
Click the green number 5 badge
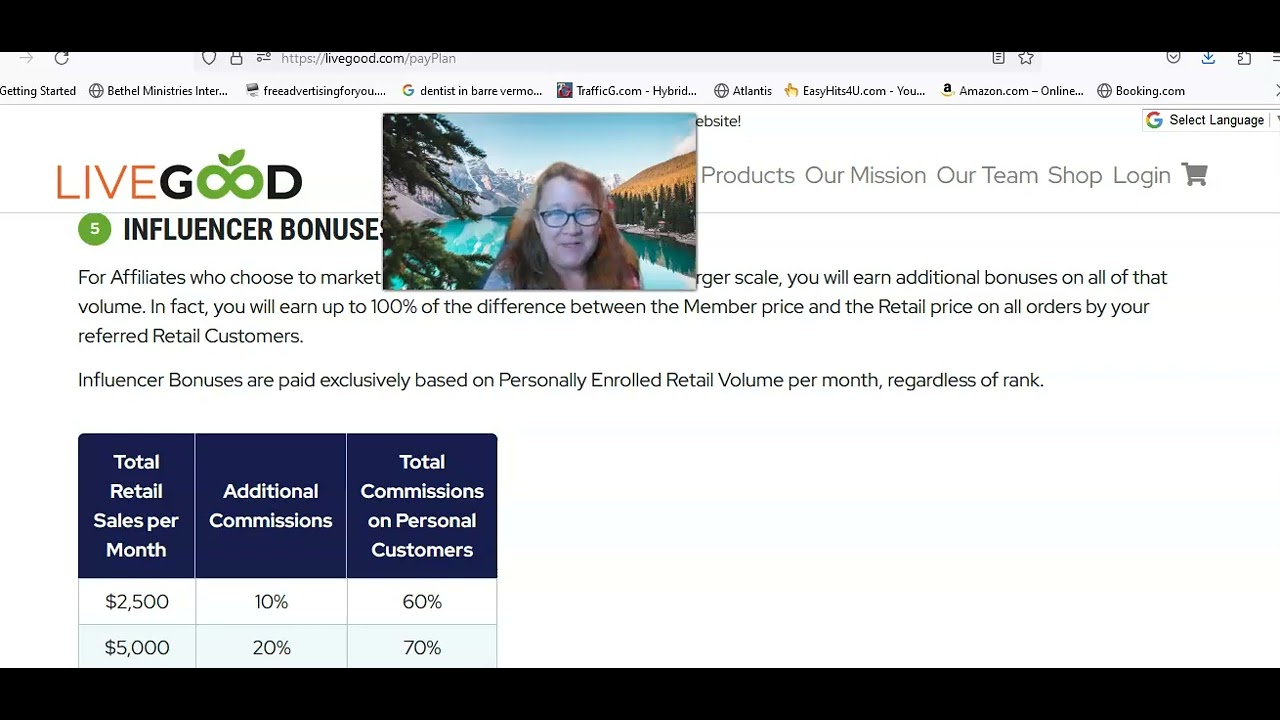click(x=94, y=229)
